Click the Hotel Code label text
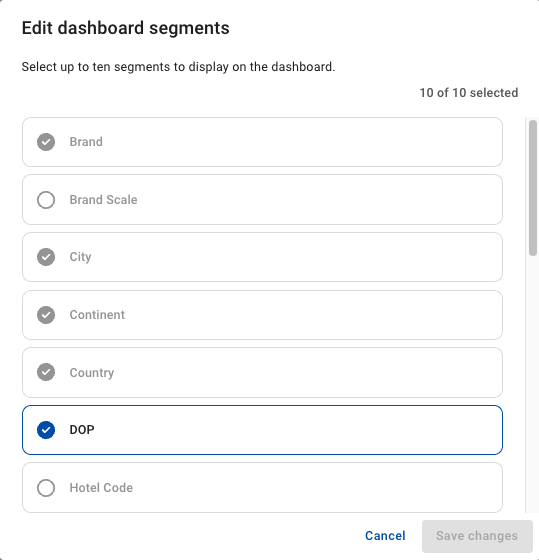This screenshot has height=560, width=539. [101, 488]
